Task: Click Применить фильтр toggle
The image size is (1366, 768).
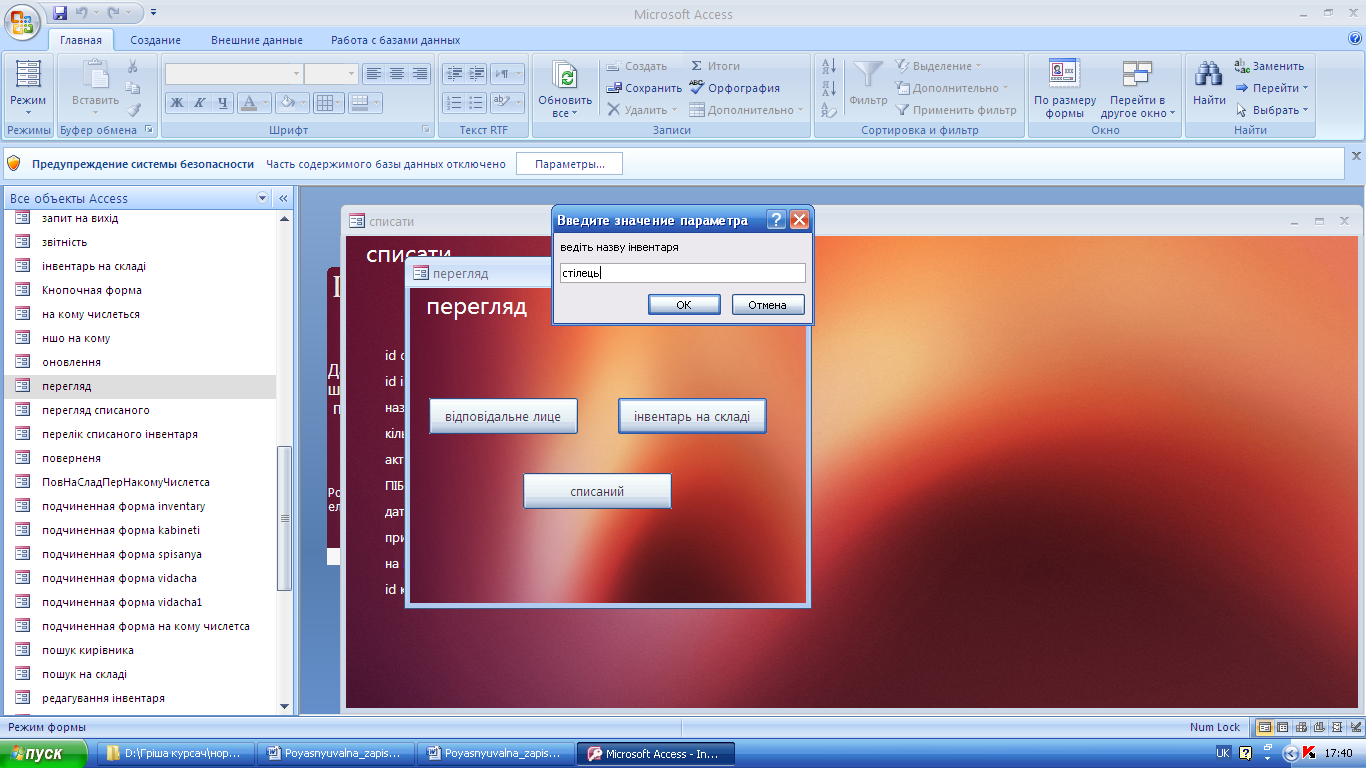Action: click(x=956, y=110)
